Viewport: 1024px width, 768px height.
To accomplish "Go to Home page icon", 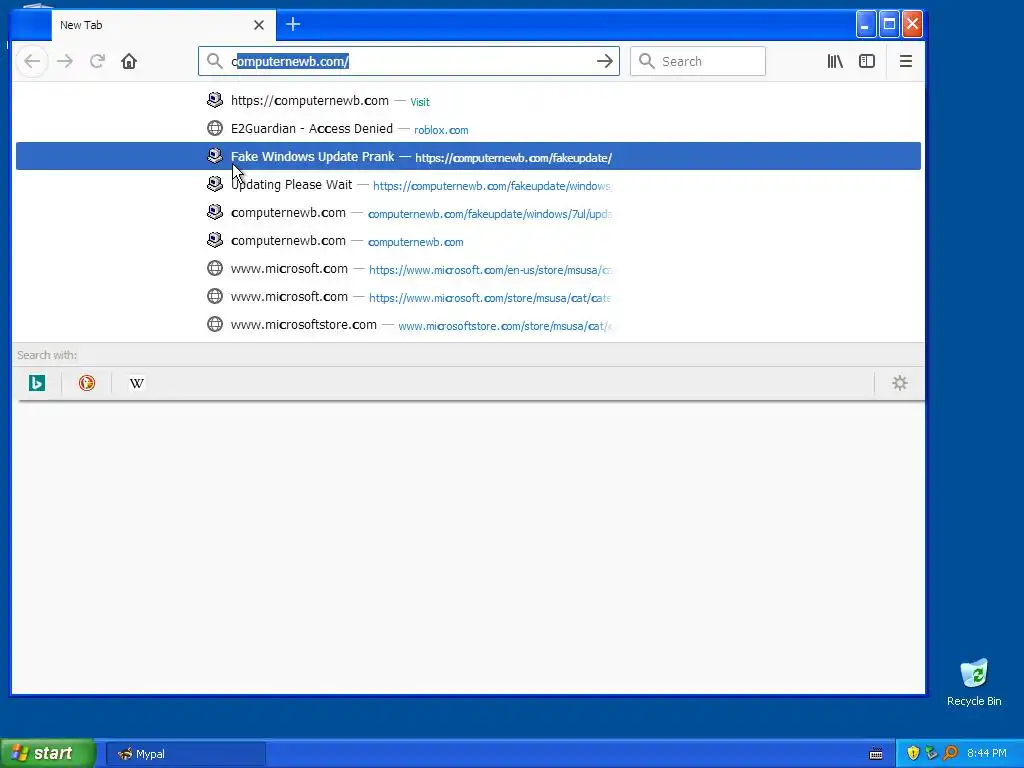I will coord(129,61).
